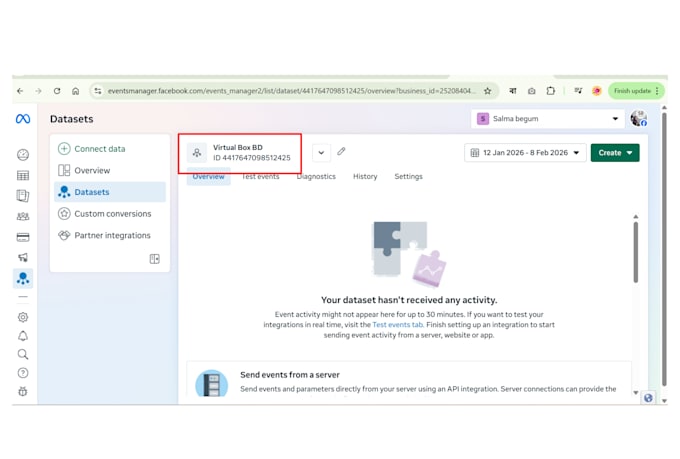Click the Meta logo icon
The height and width of the screenshot is (459, 680).
point(23,118)
